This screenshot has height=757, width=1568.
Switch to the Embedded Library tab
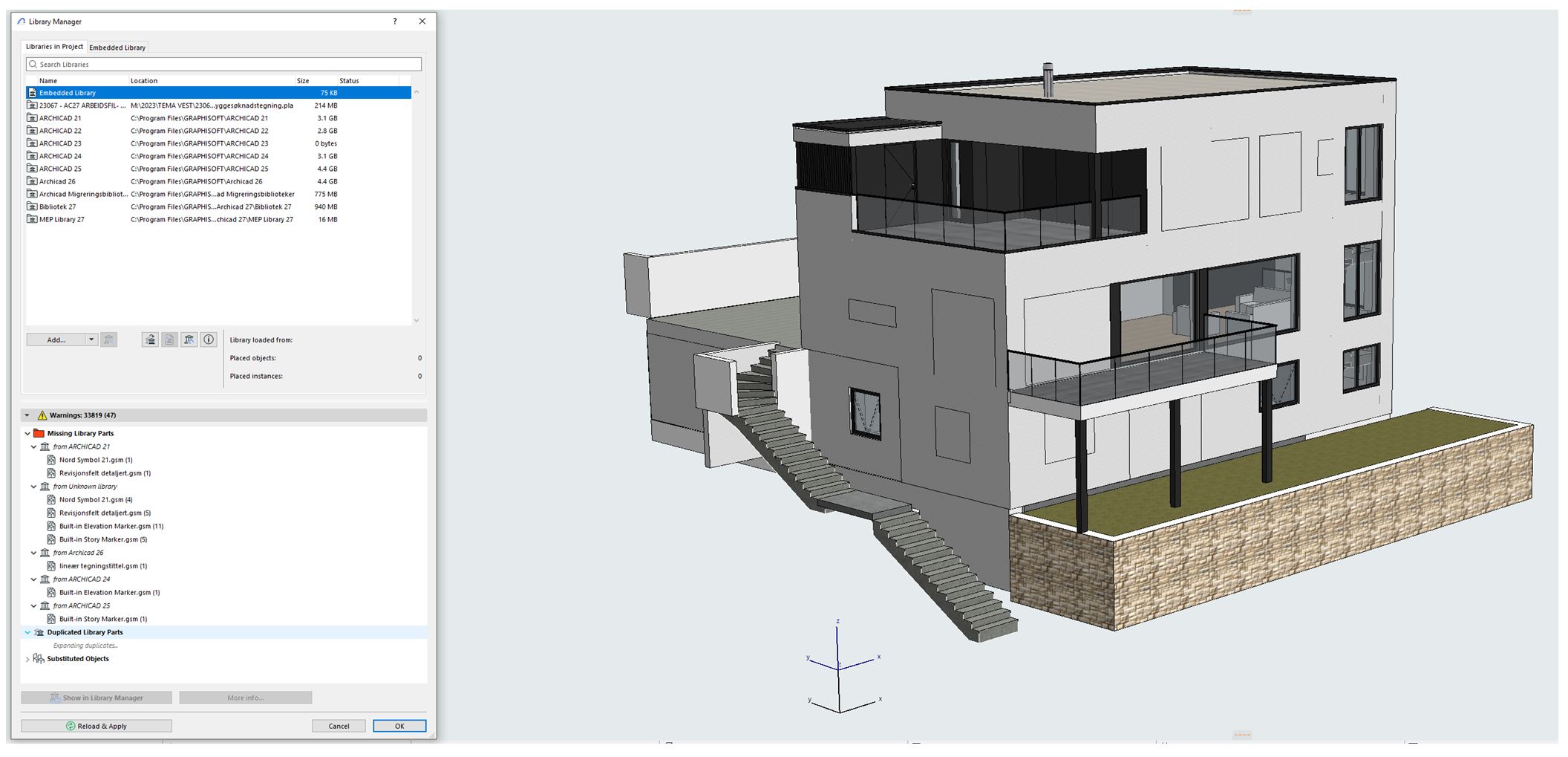click(117, 48)
